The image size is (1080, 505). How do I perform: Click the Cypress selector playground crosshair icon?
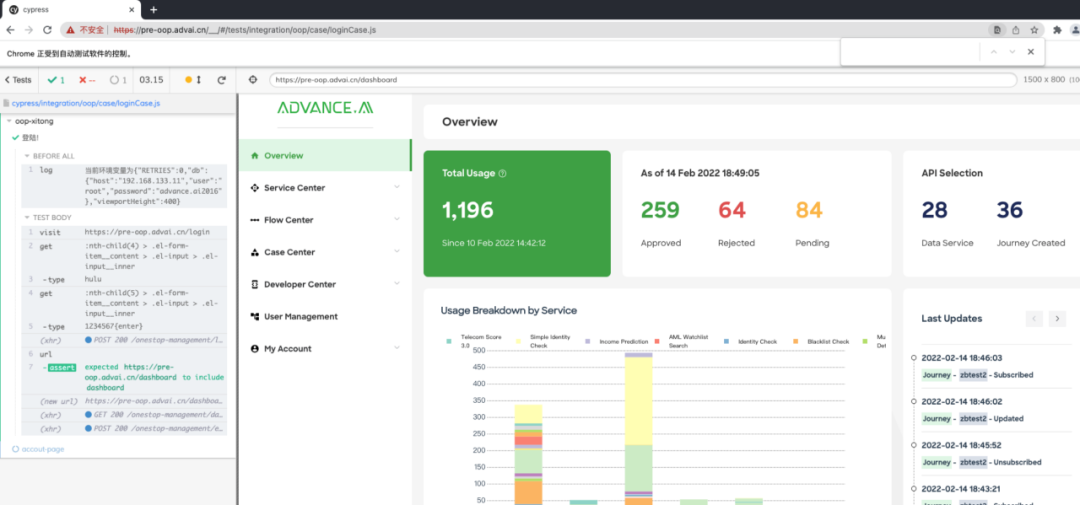click(252, 80)
